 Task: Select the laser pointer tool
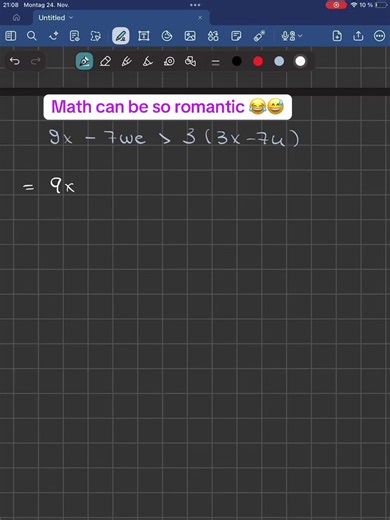coord(259,36)
